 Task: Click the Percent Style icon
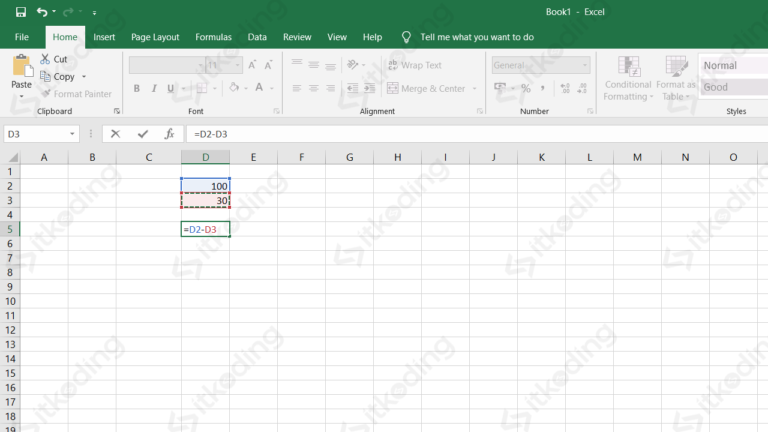pos(526,88)
